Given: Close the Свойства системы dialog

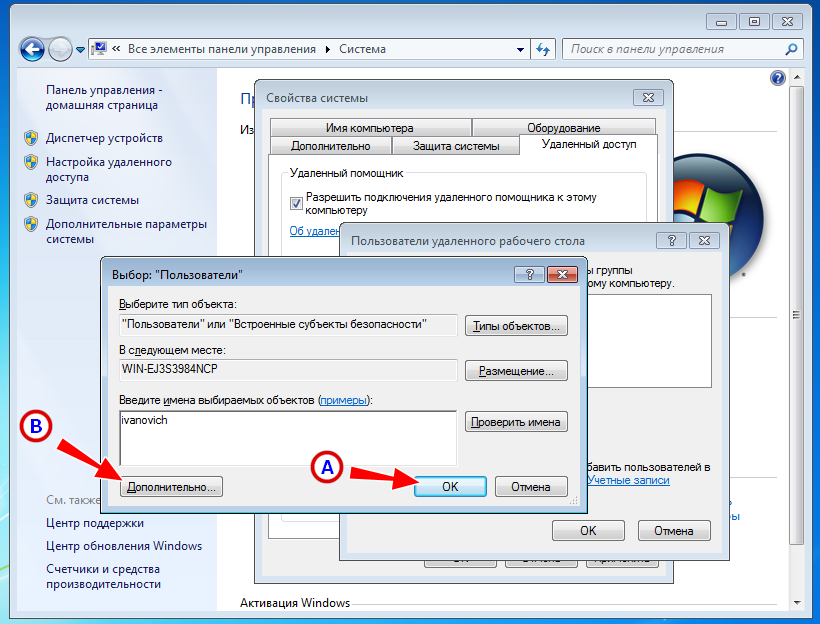Looking at the screenshot, I should pos(648,98).
